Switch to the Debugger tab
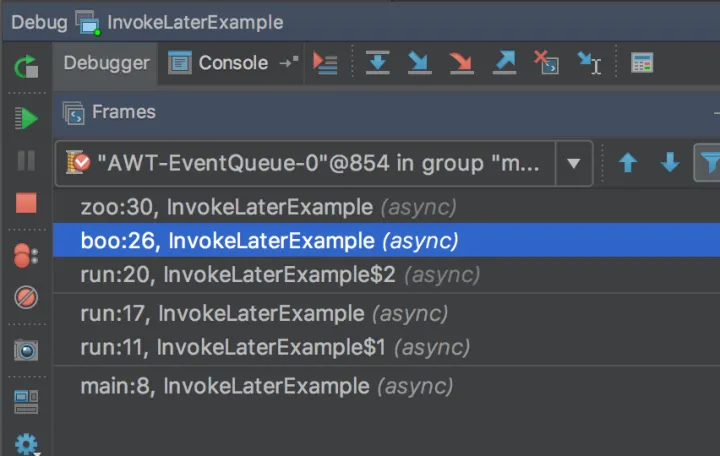This screenshot has height=456, width=720. (106, 63)
